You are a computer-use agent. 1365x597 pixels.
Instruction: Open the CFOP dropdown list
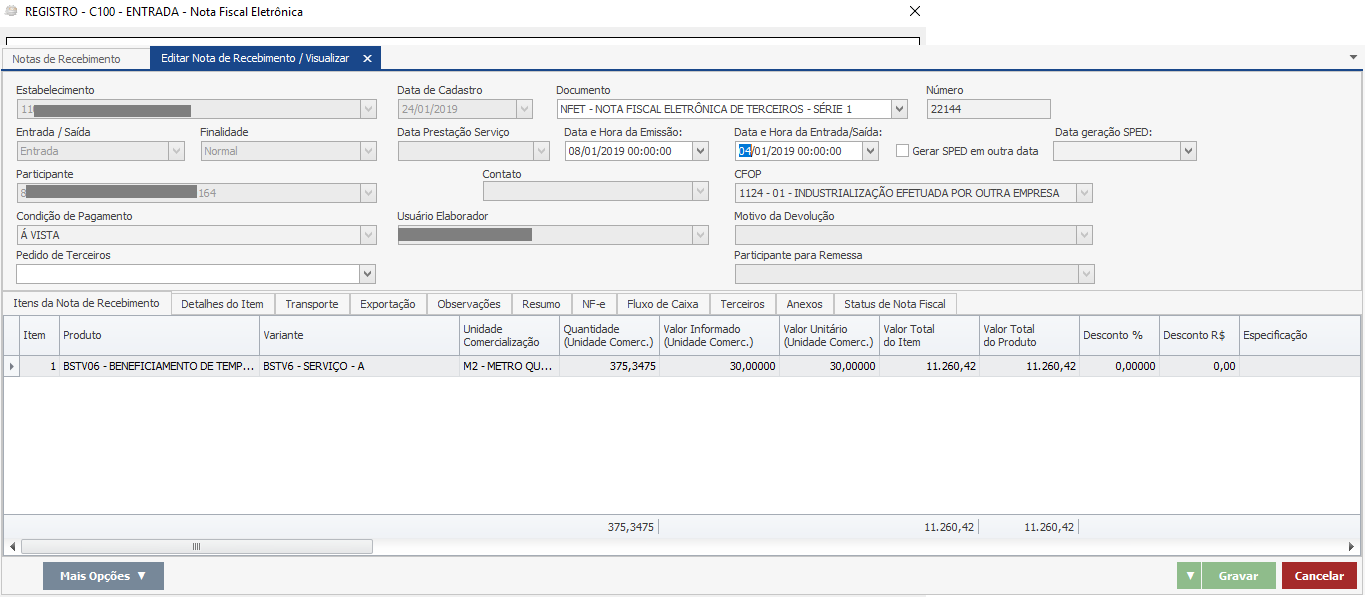tap(1084, 193)
